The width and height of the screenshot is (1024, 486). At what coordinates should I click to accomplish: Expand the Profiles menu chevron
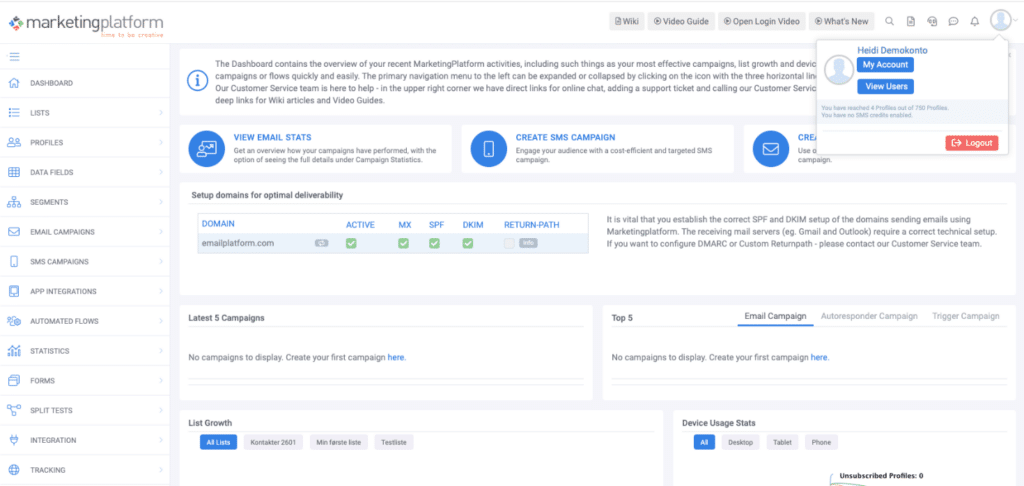pyautogui.click(x=161, y=142)
